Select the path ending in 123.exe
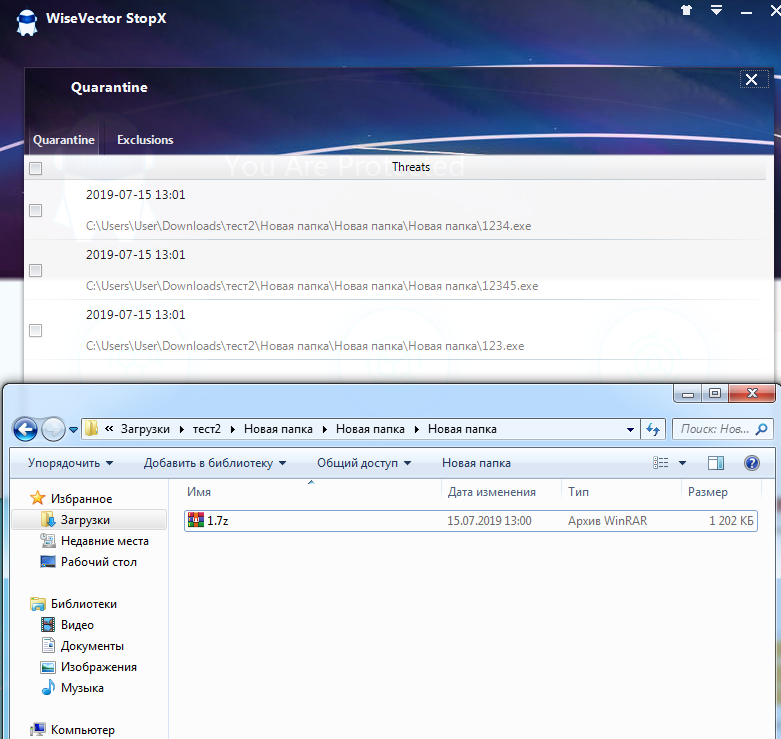Screen dimensions: 781x739 coord(305,346)
